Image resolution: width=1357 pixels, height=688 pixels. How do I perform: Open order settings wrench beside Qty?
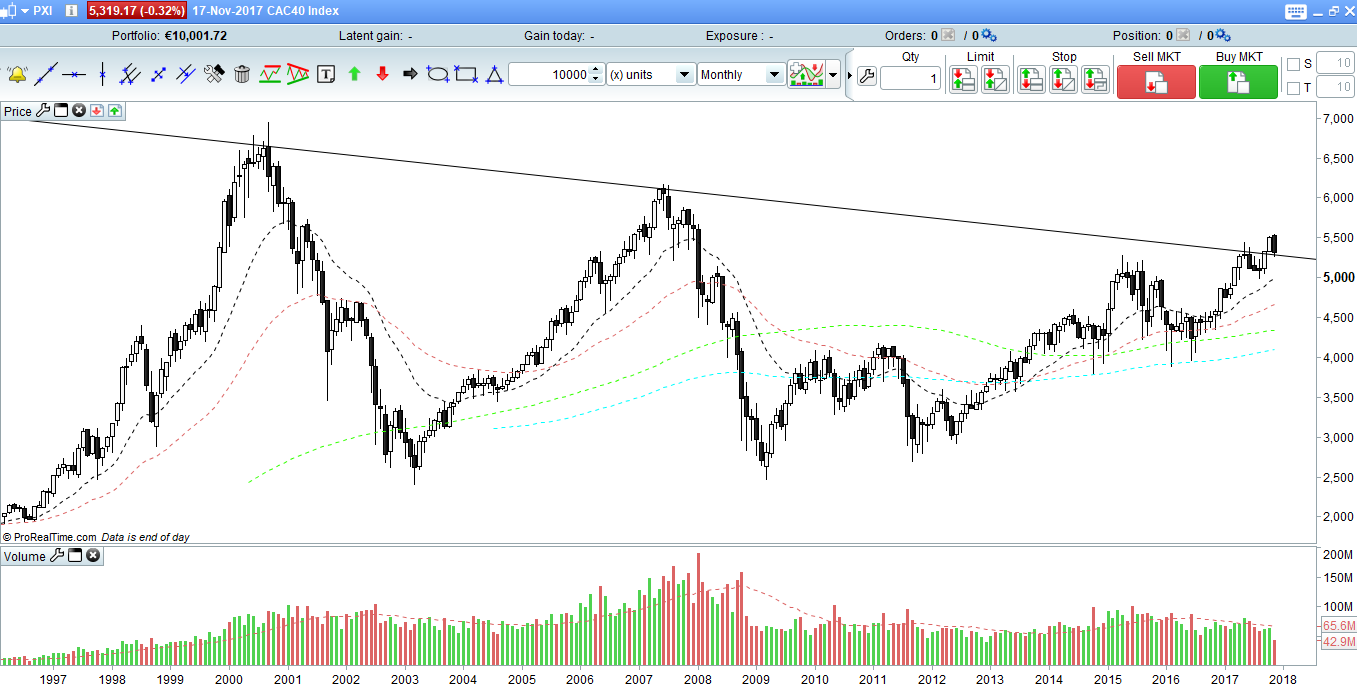(x=866, y=77)
